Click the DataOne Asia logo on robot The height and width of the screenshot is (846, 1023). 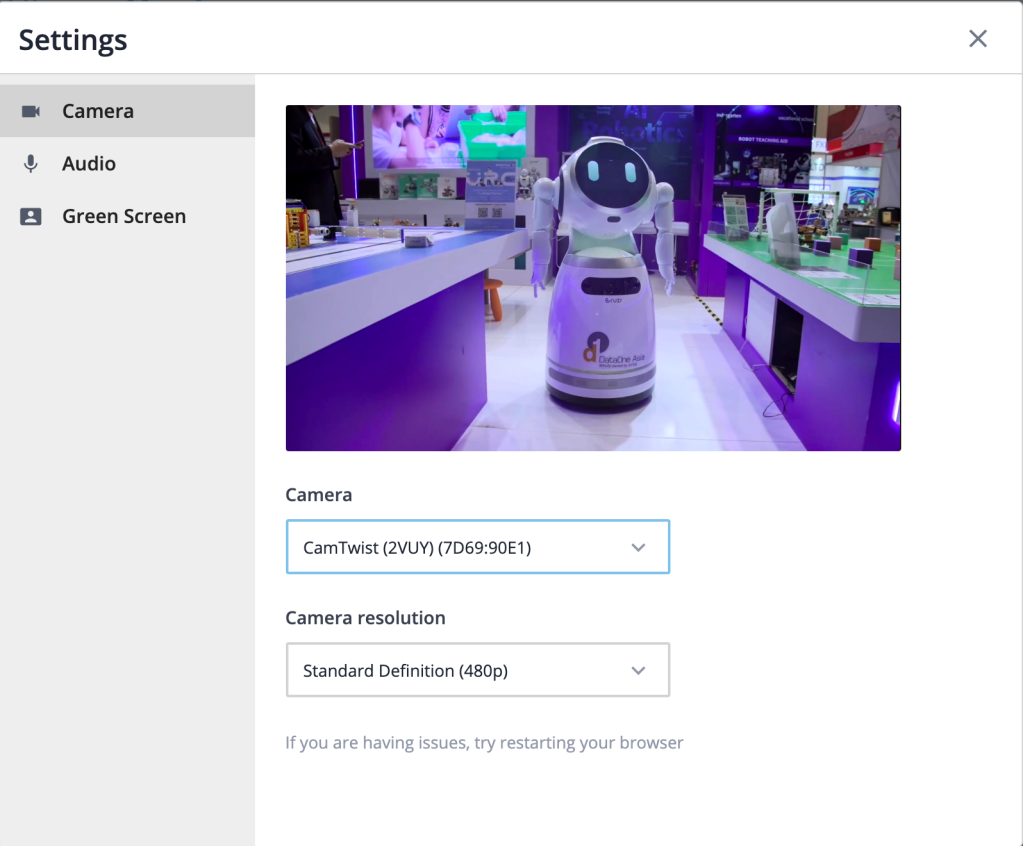pos(600,348)
